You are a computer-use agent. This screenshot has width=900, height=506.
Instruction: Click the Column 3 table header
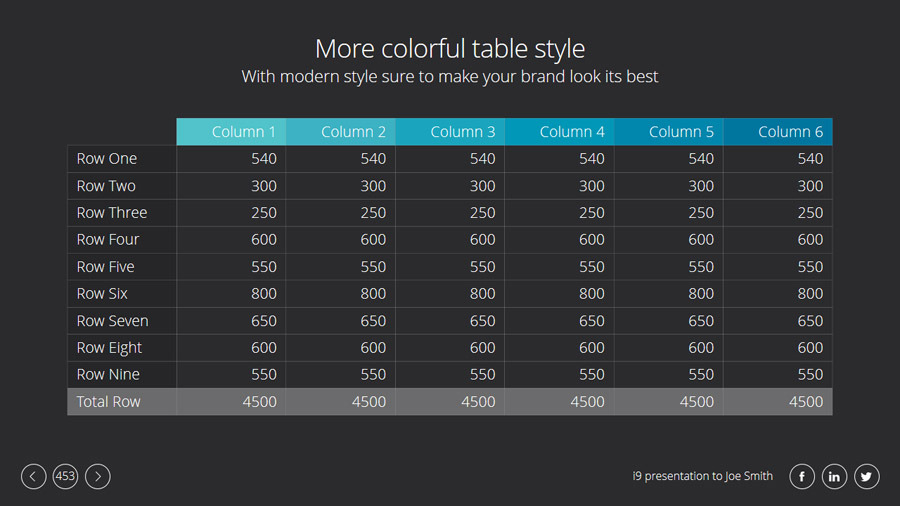tap(450, 132)
